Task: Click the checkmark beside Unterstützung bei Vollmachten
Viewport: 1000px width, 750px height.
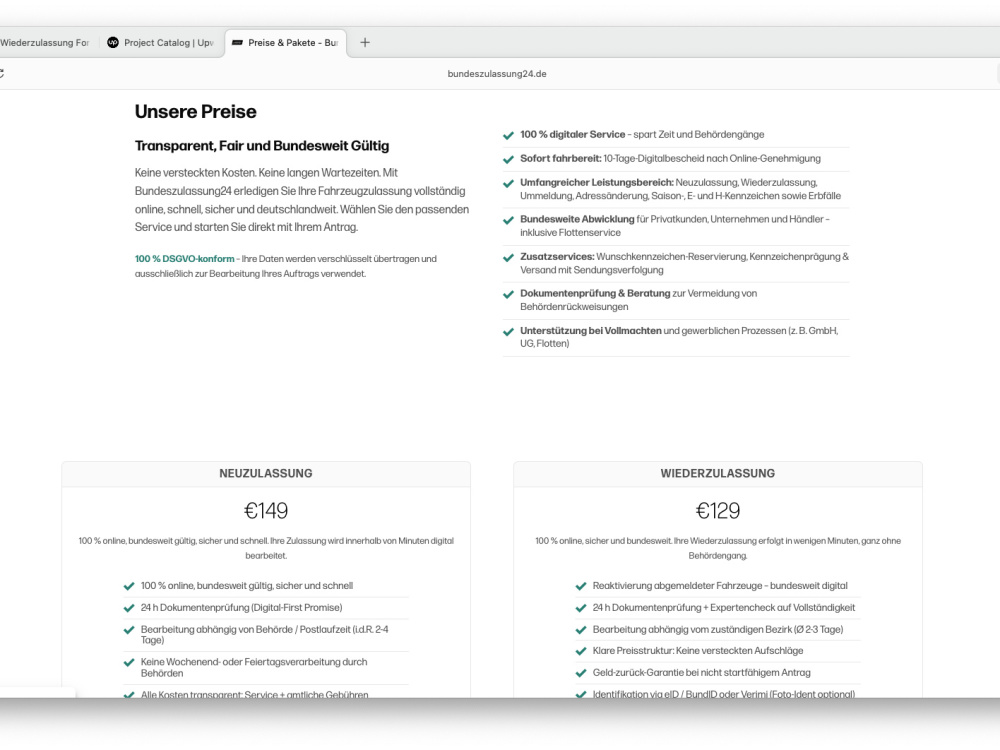Action: click(x=508, y=332)
